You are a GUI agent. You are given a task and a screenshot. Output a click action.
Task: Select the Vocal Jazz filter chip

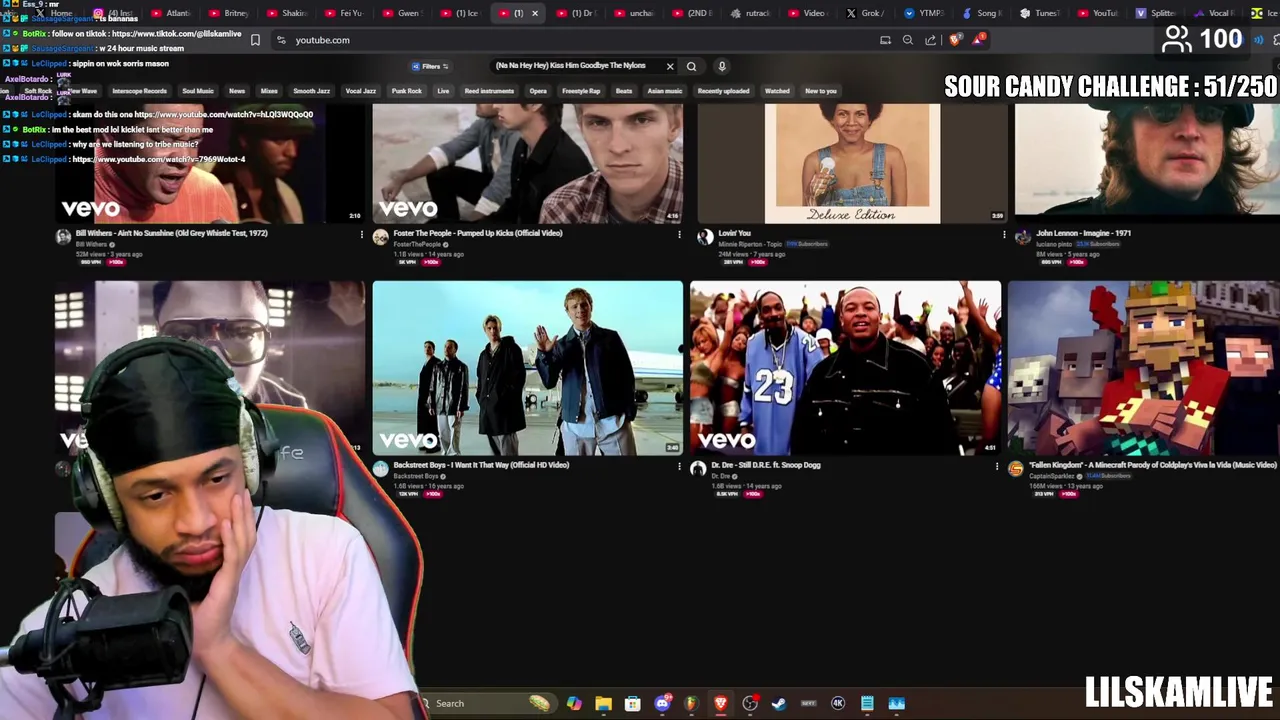coord(361,91)
